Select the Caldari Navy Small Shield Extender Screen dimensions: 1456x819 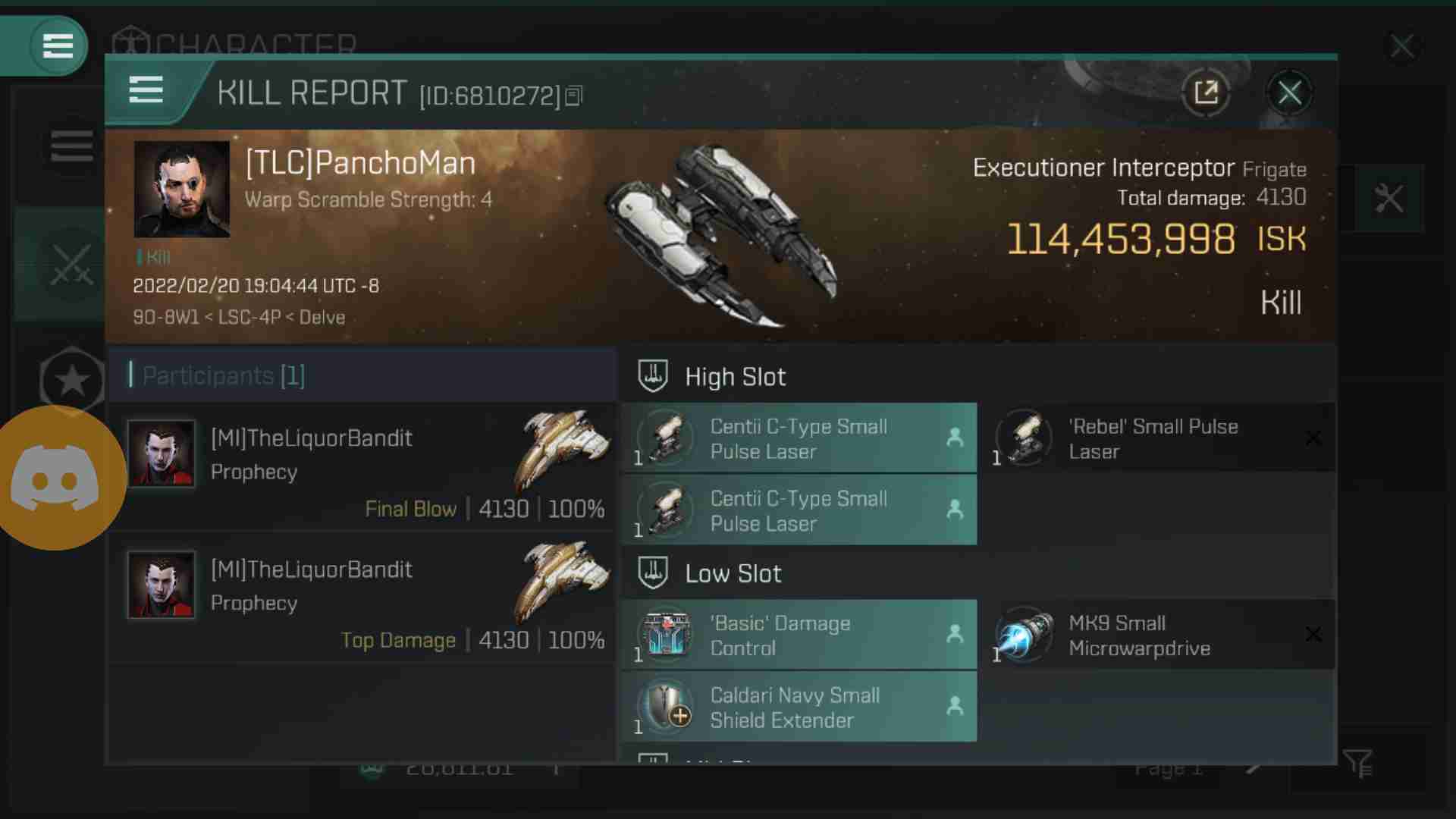(799, 707)
